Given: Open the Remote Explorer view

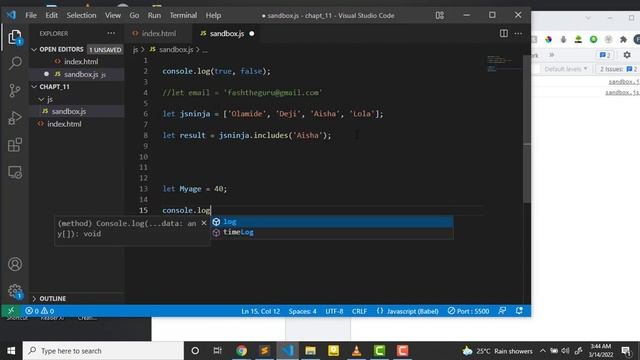Looking at the screenshot, I should click(x=15, y=172).
